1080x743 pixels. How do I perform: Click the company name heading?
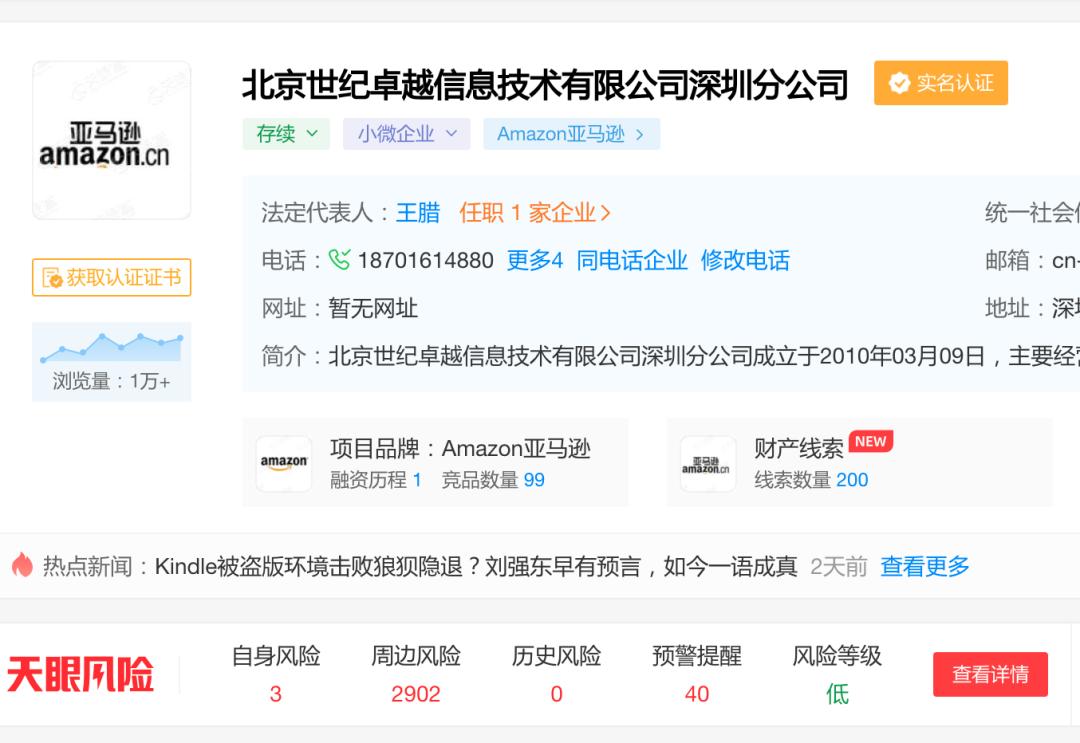545,85
